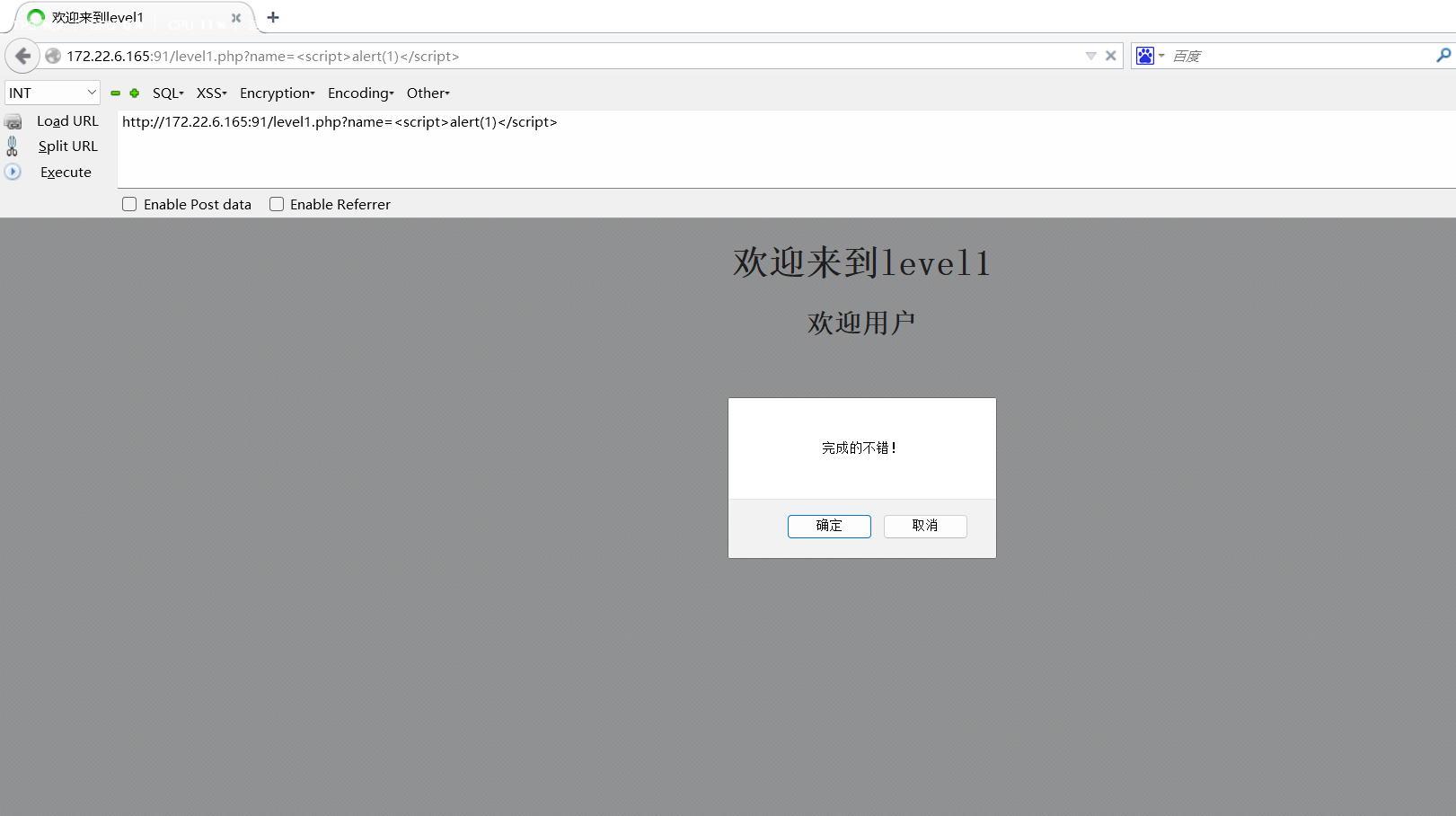The height and width of the screenshot is (816, 1456).
Task: Enable the Referrer checkbox
Action: click(x=277, y=204)
